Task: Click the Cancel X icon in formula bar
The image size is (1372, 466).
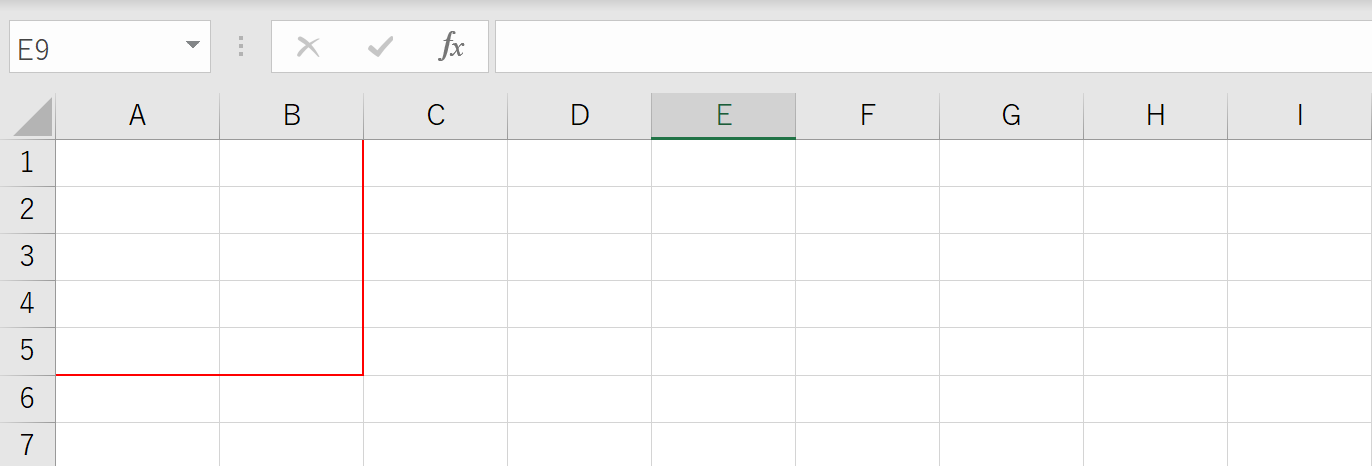Action: [x=308, y=47]
